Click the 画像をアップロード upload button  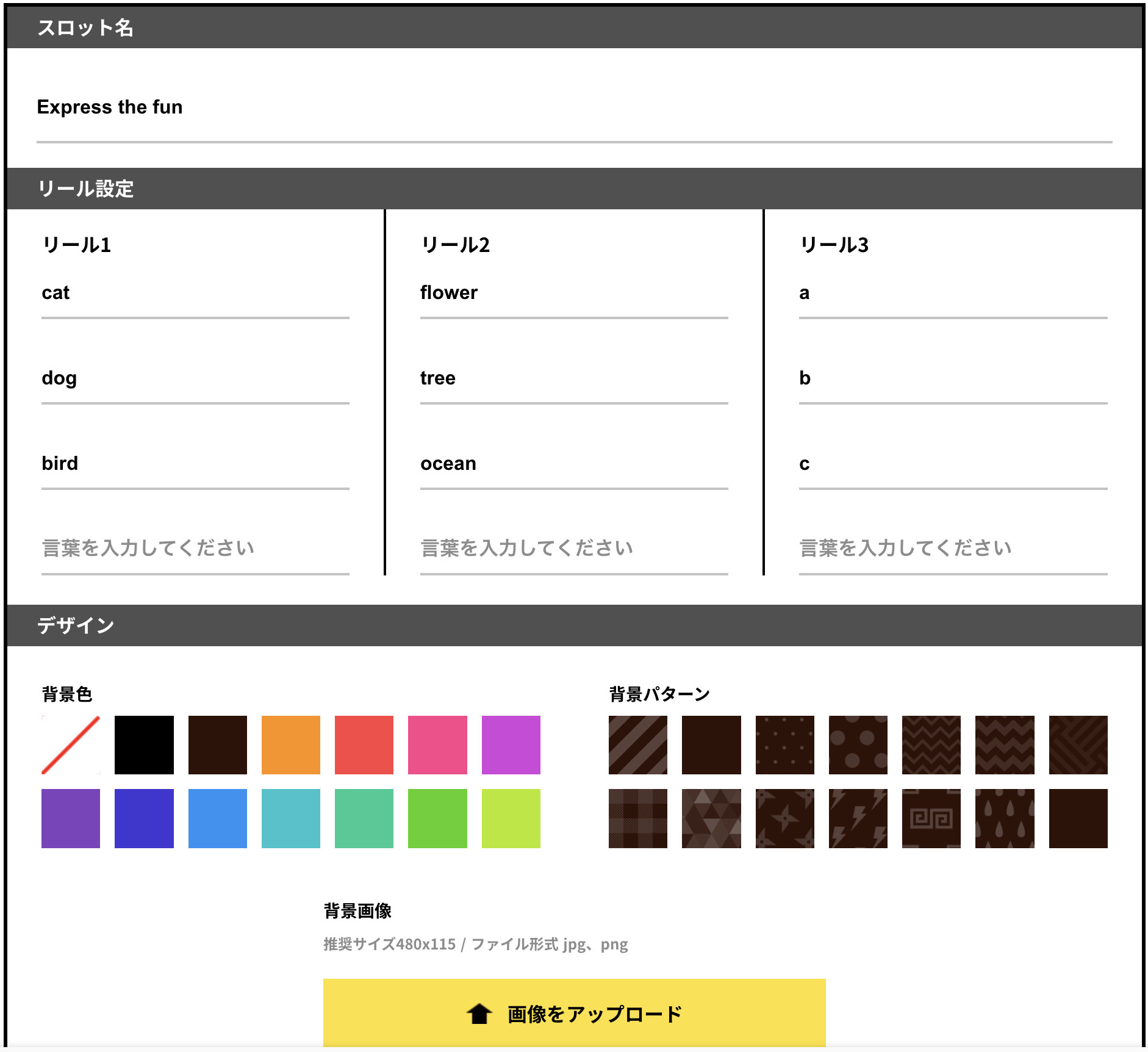(574, 1014)
